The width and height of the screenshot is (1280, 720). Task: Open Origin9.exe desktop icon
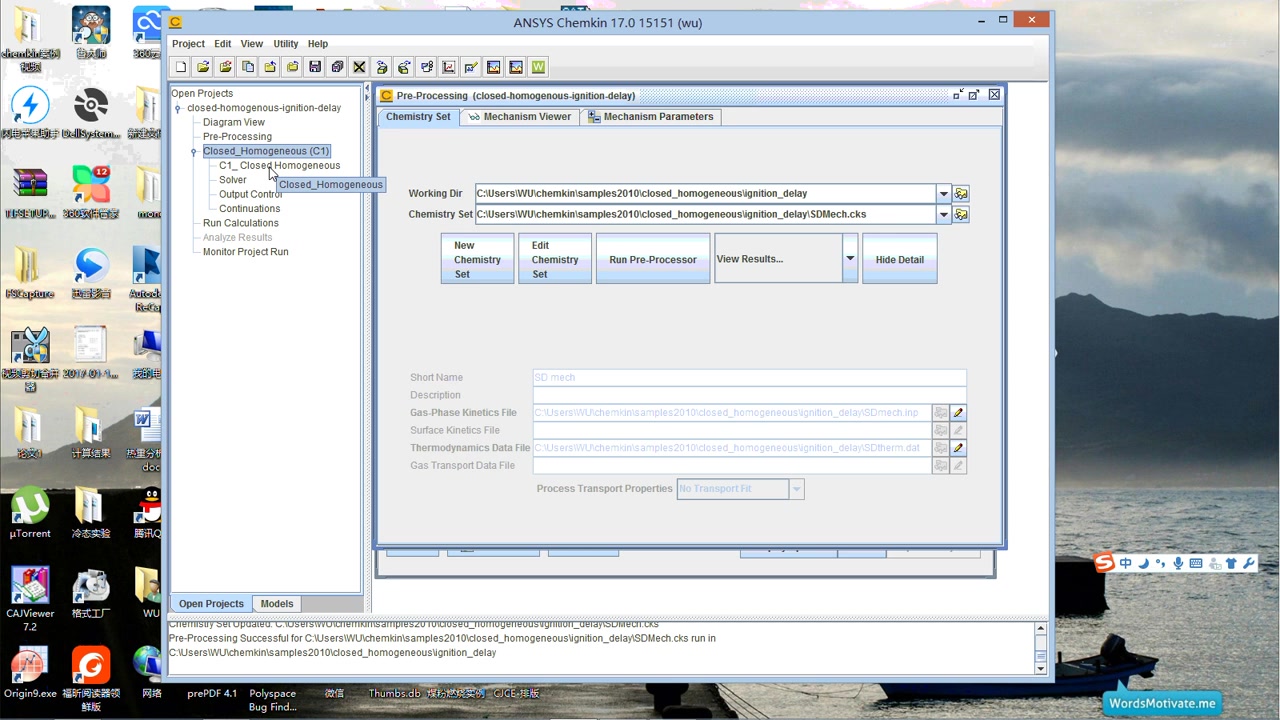point(30,674)
